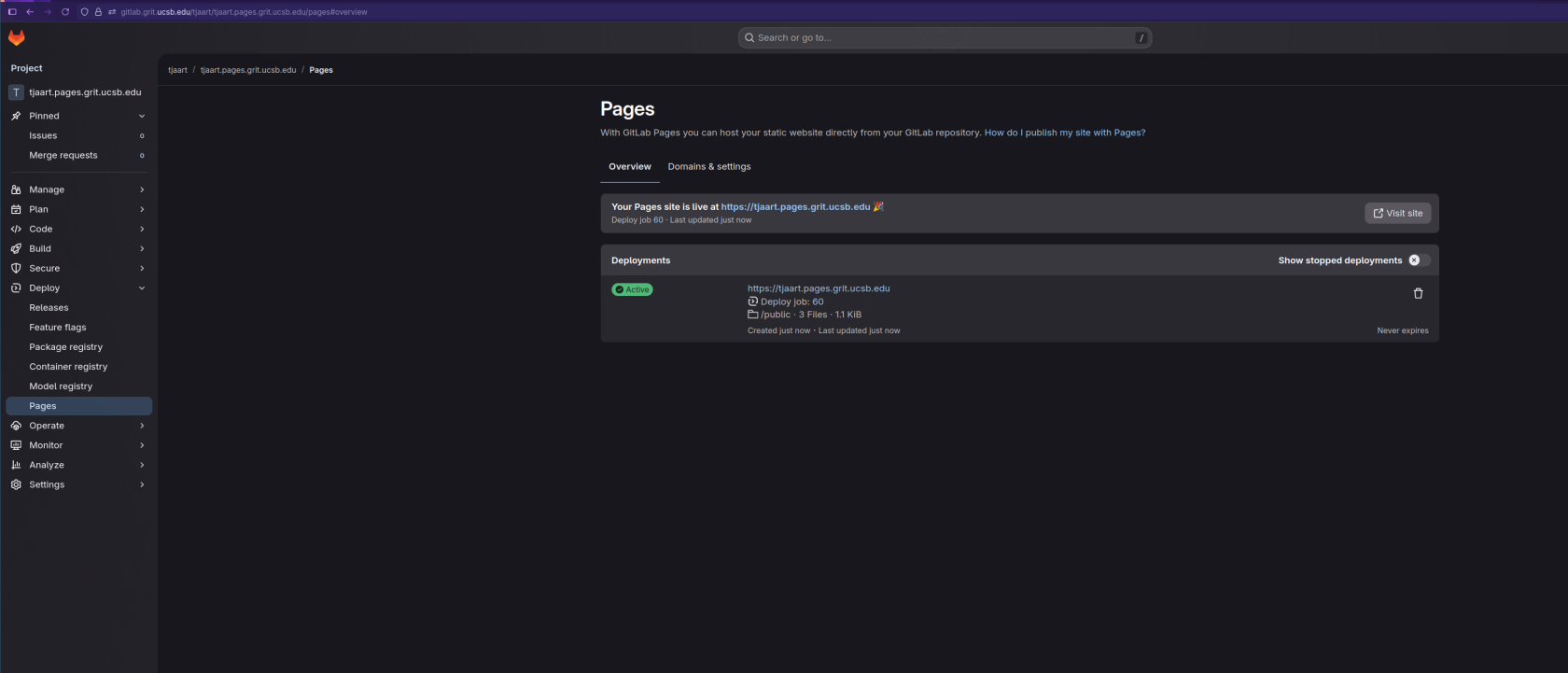Click the Operate icon in the sidebar
Screen dimensions: 1568x673
pos(16,426)
